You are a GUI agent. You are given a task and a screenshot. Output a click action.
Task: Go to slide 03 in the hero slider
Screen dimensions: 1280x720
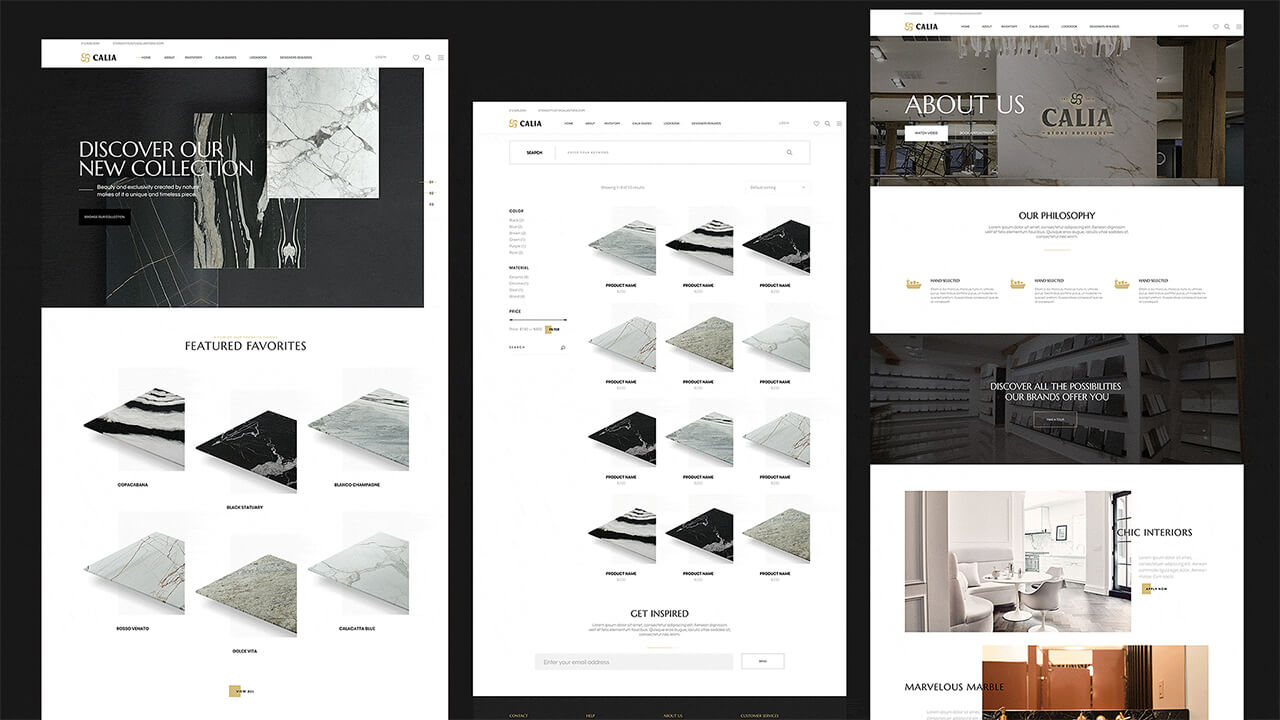[x=432, y=204]
